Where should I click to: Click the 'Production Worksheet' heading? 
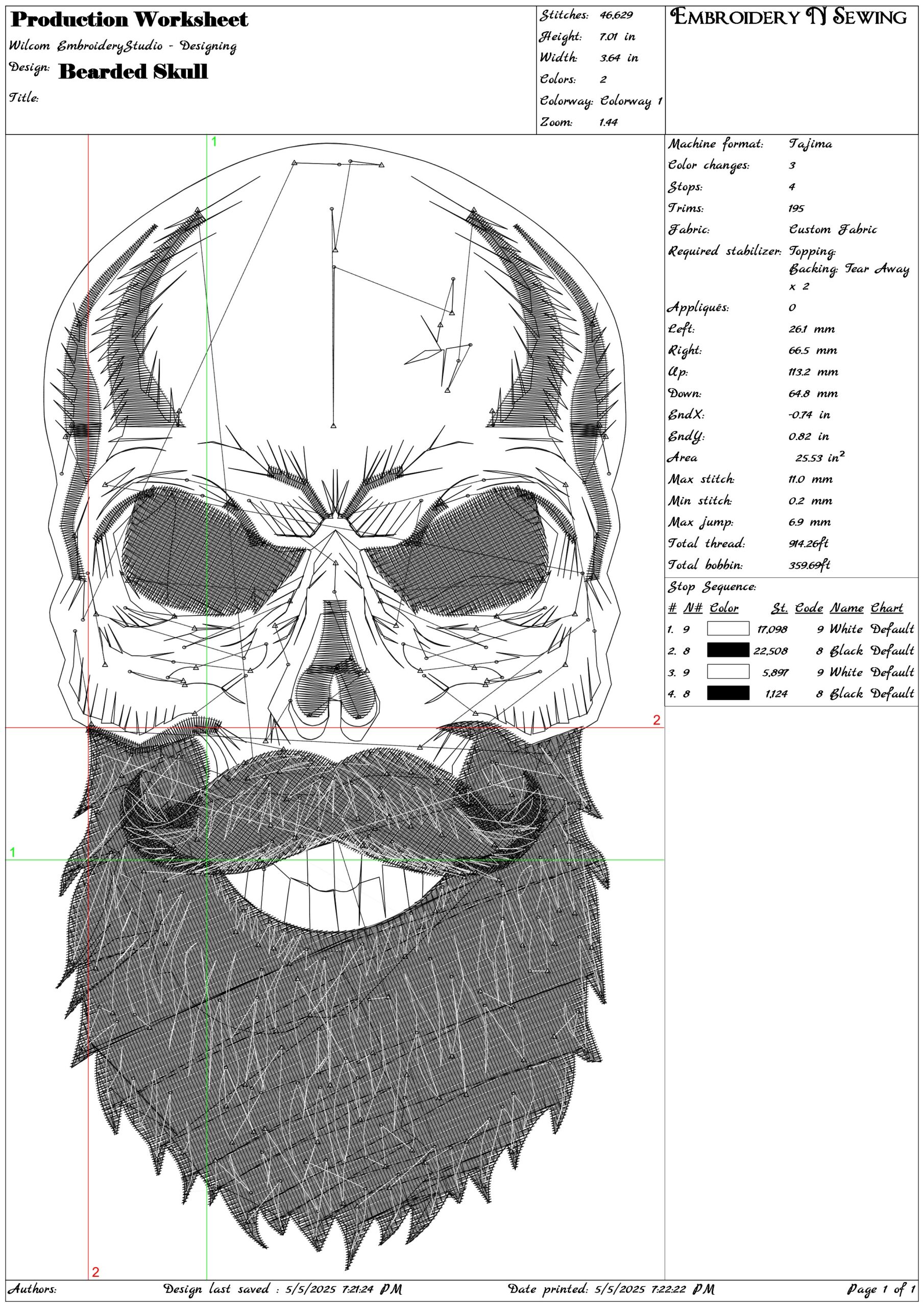[129, 19]
